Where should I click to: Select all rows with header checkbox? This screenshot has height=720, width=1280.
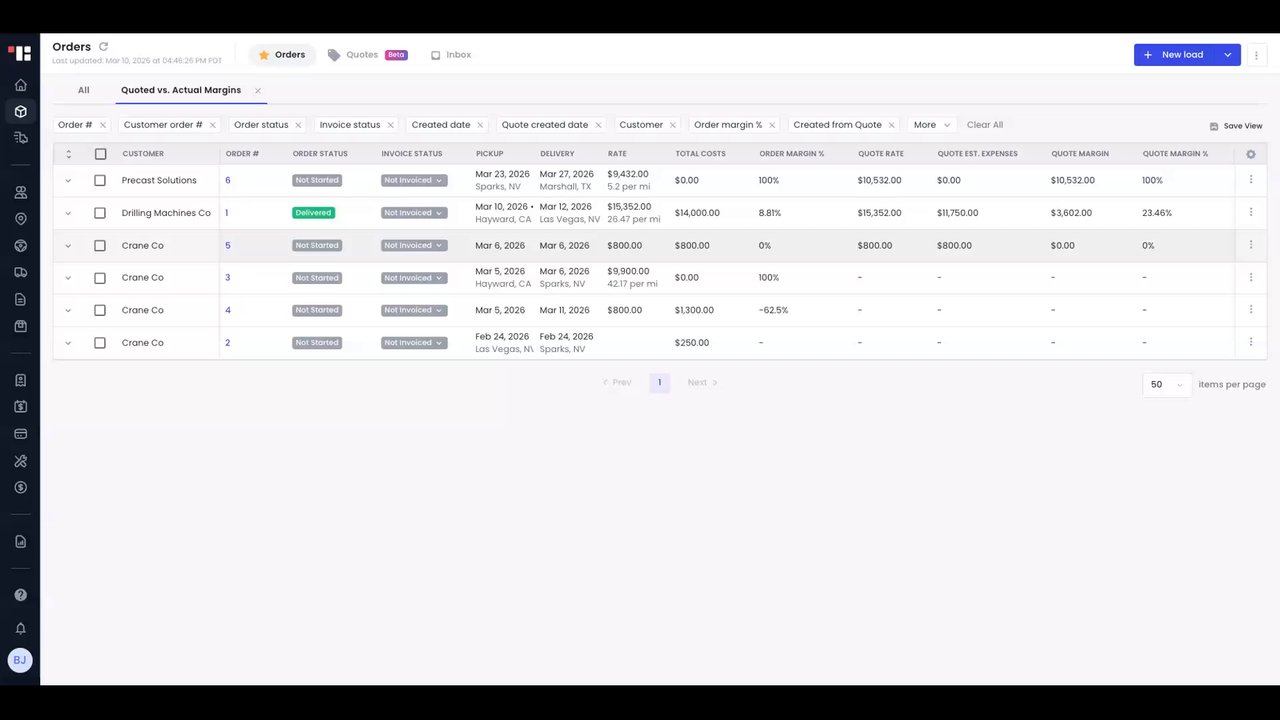100,154
